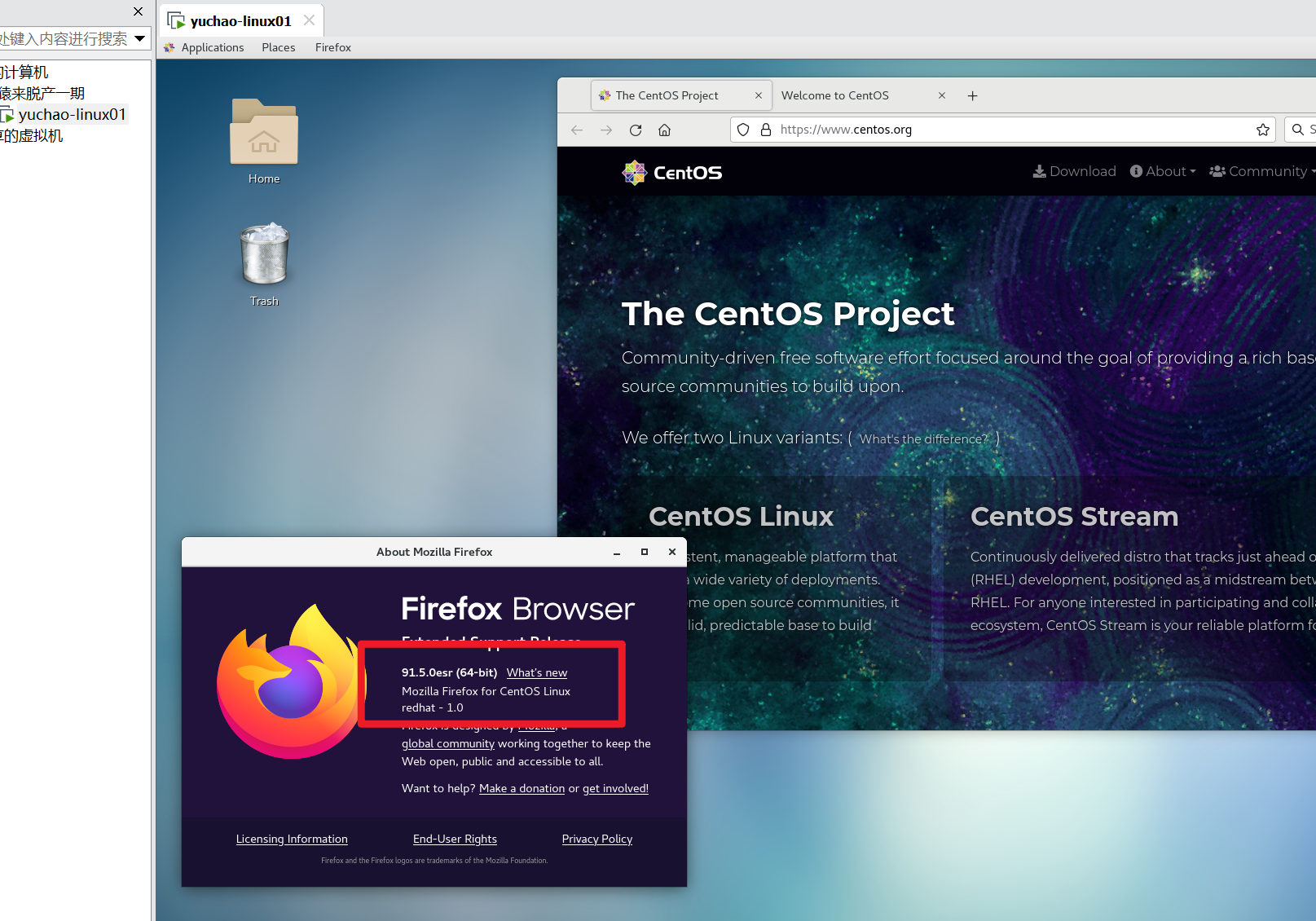Screen dimensions: 1316x921
Task: Click the URL address bar
Action: (x=1010, y=130)
